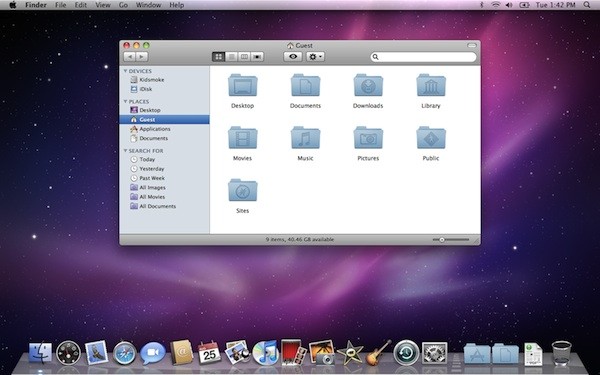
Task: Open System Preferences from the Dock
Action: (x=434, y=353)
